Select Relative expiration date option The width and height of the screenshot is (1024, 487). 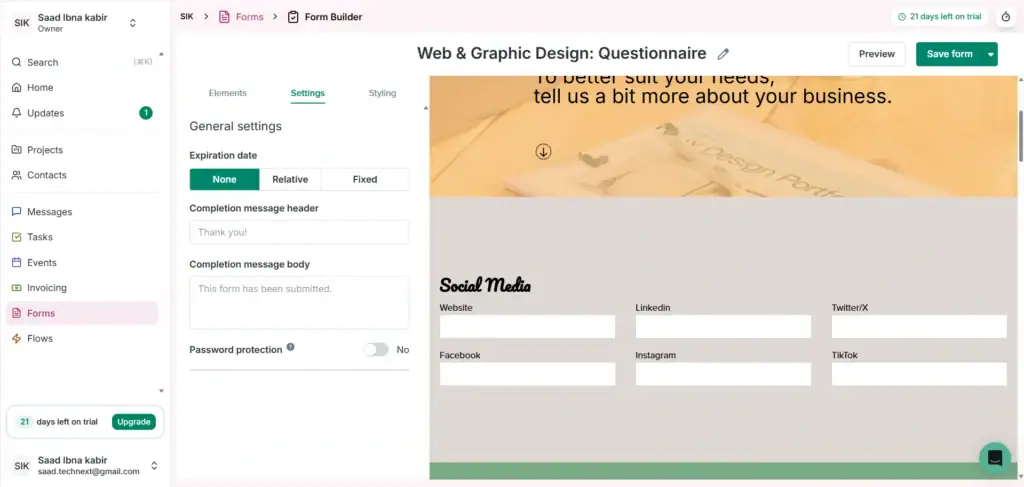click(290, 180)
